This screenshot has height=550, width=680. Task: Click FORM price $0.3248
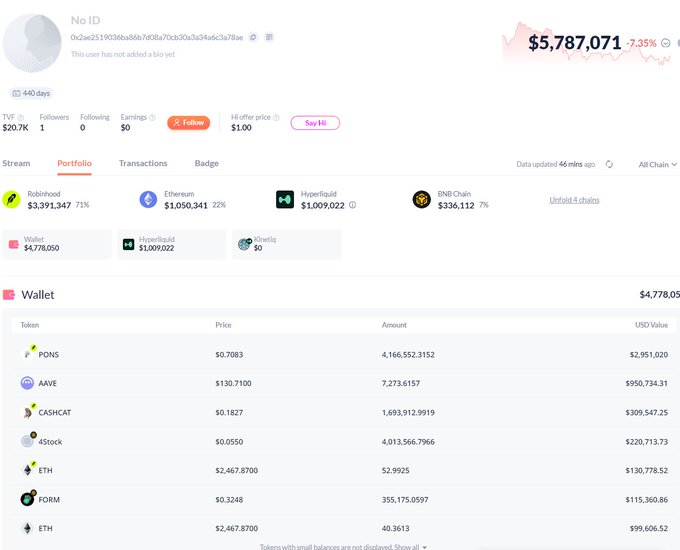(x=229, y=500)
